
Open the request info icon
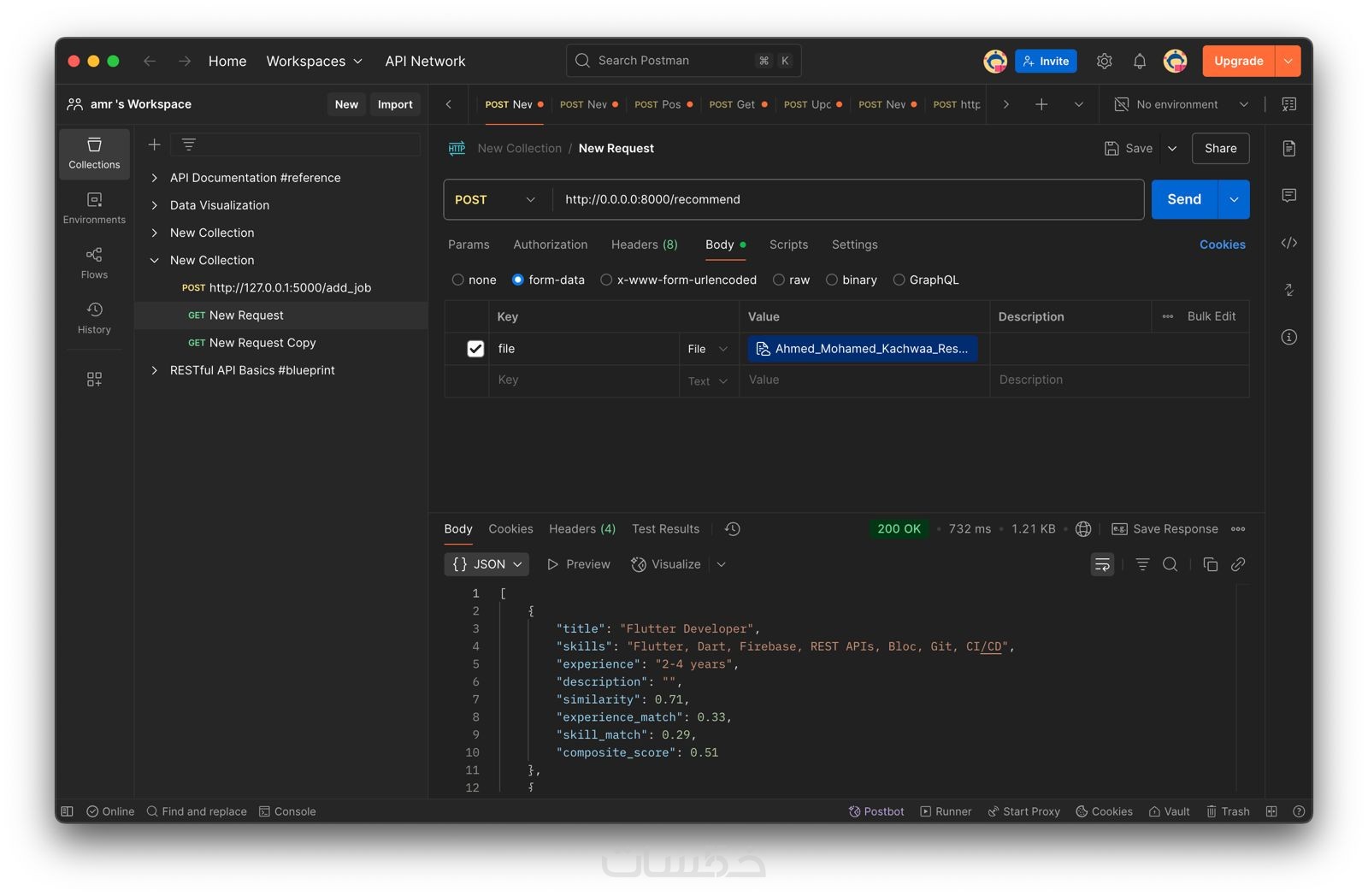click(1289, 337)
